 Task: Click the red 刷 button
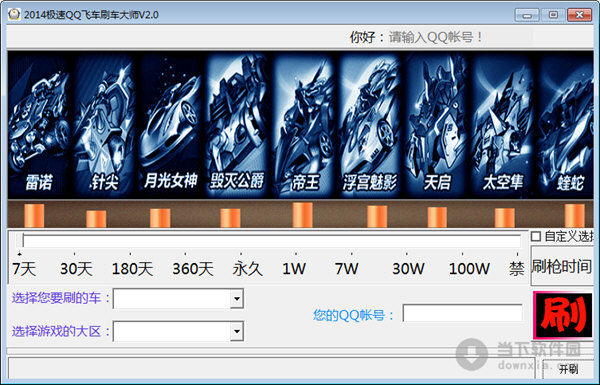563,315
